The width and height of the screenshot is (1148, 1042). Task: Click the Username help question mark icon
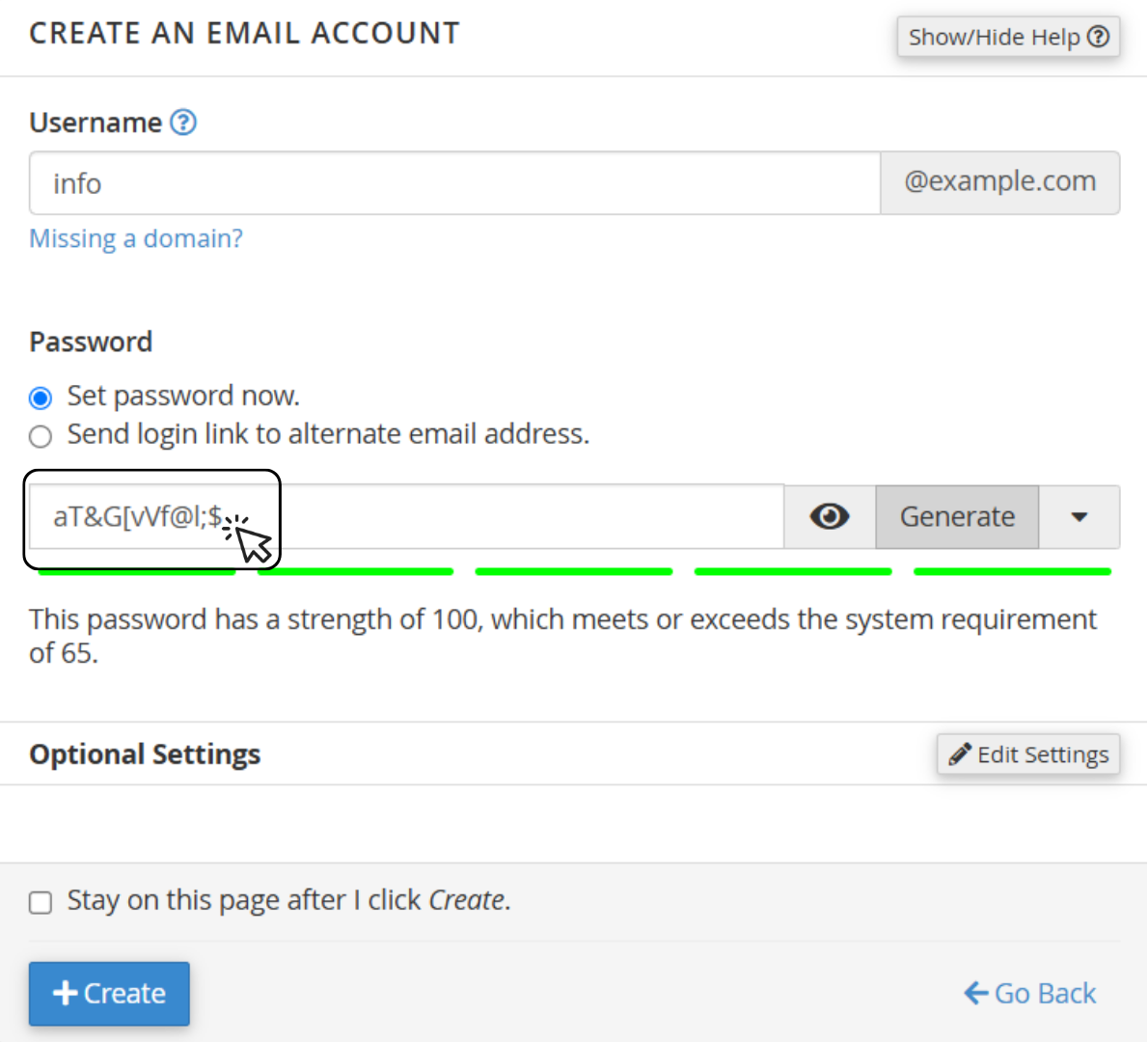click(x=183, y=123)
